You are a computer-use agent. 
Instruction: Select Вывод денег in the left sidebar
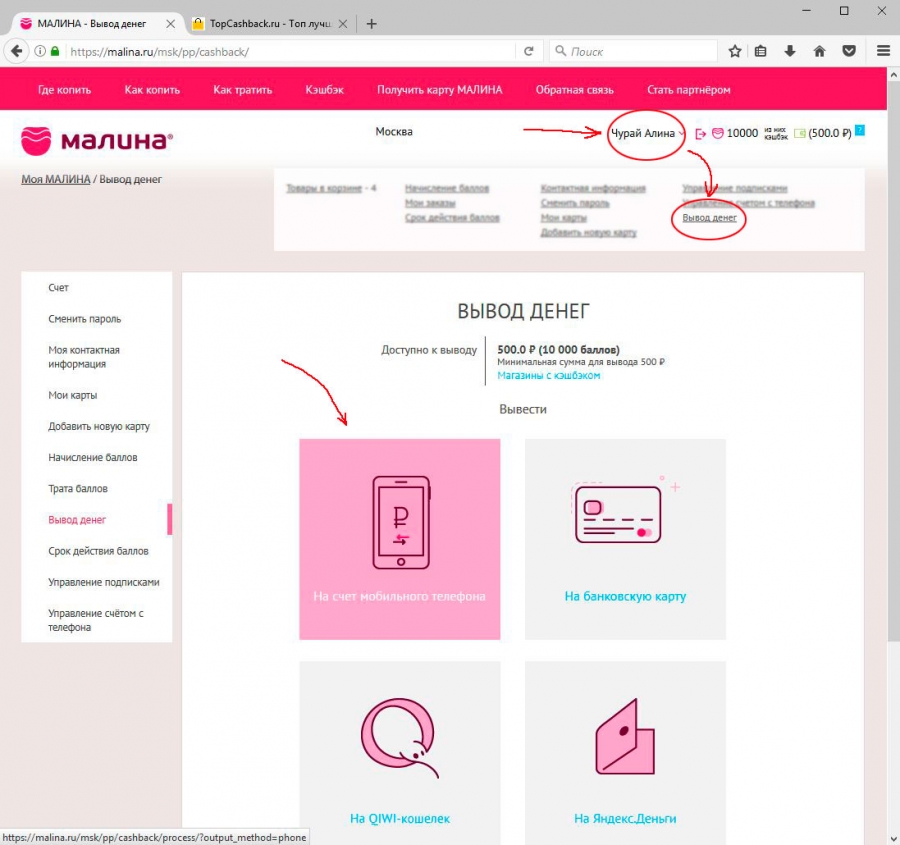point(77,520)
